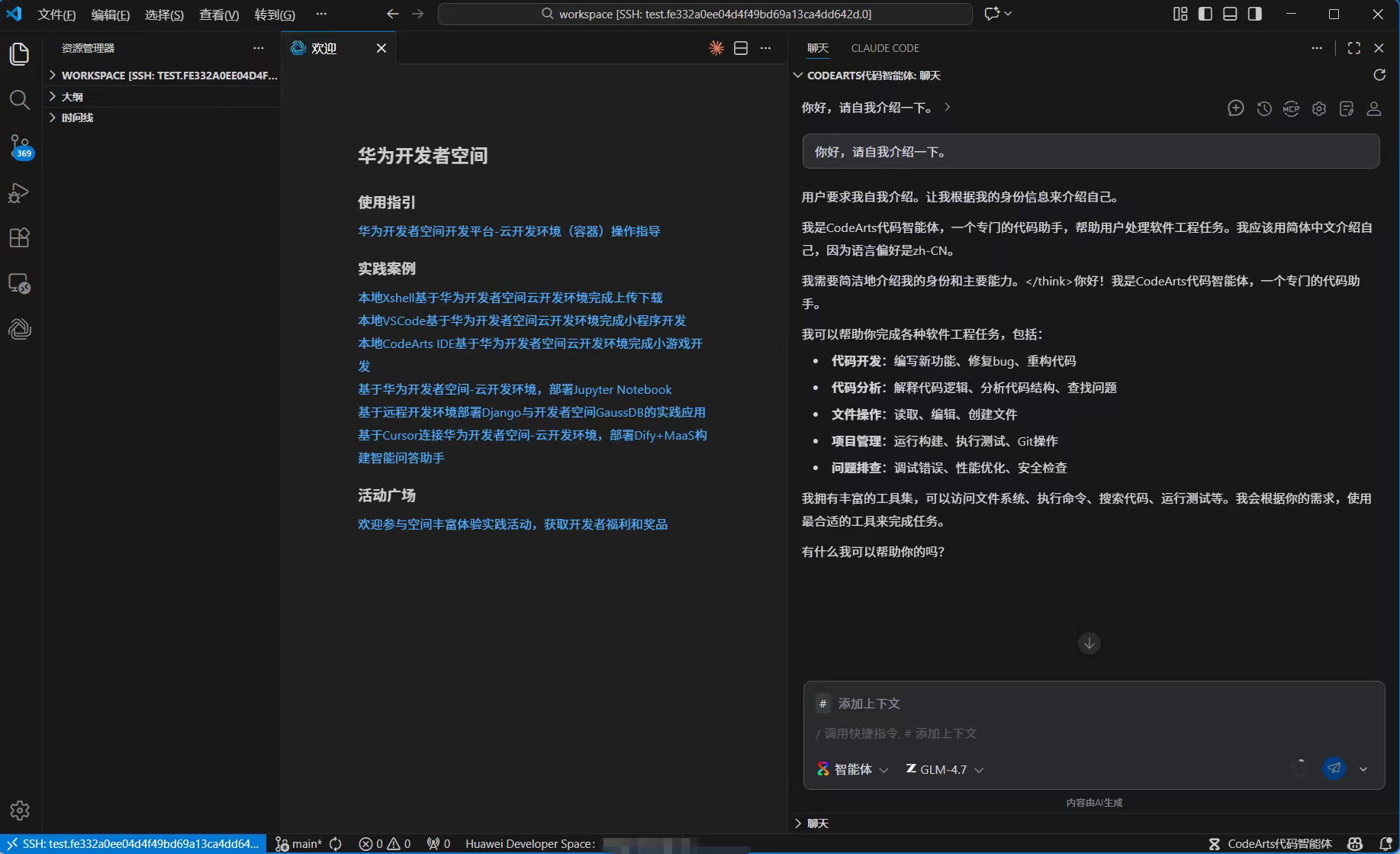1400x854 pixels.
Task: Open 云开发环境（容器）操作指导 link
Action: 509,230
